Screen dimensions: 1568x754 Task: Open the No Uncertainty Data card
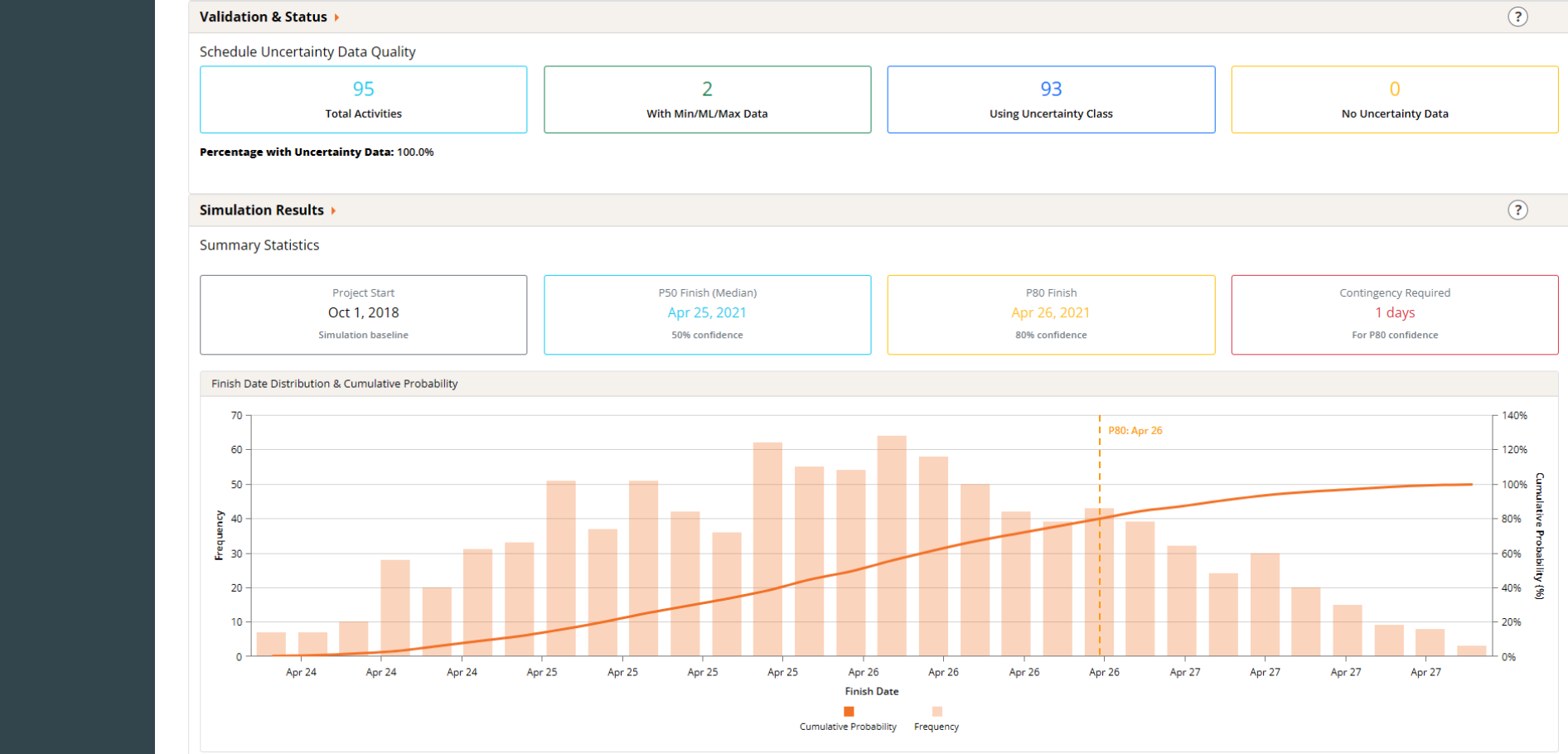[x=1395, y=99]
